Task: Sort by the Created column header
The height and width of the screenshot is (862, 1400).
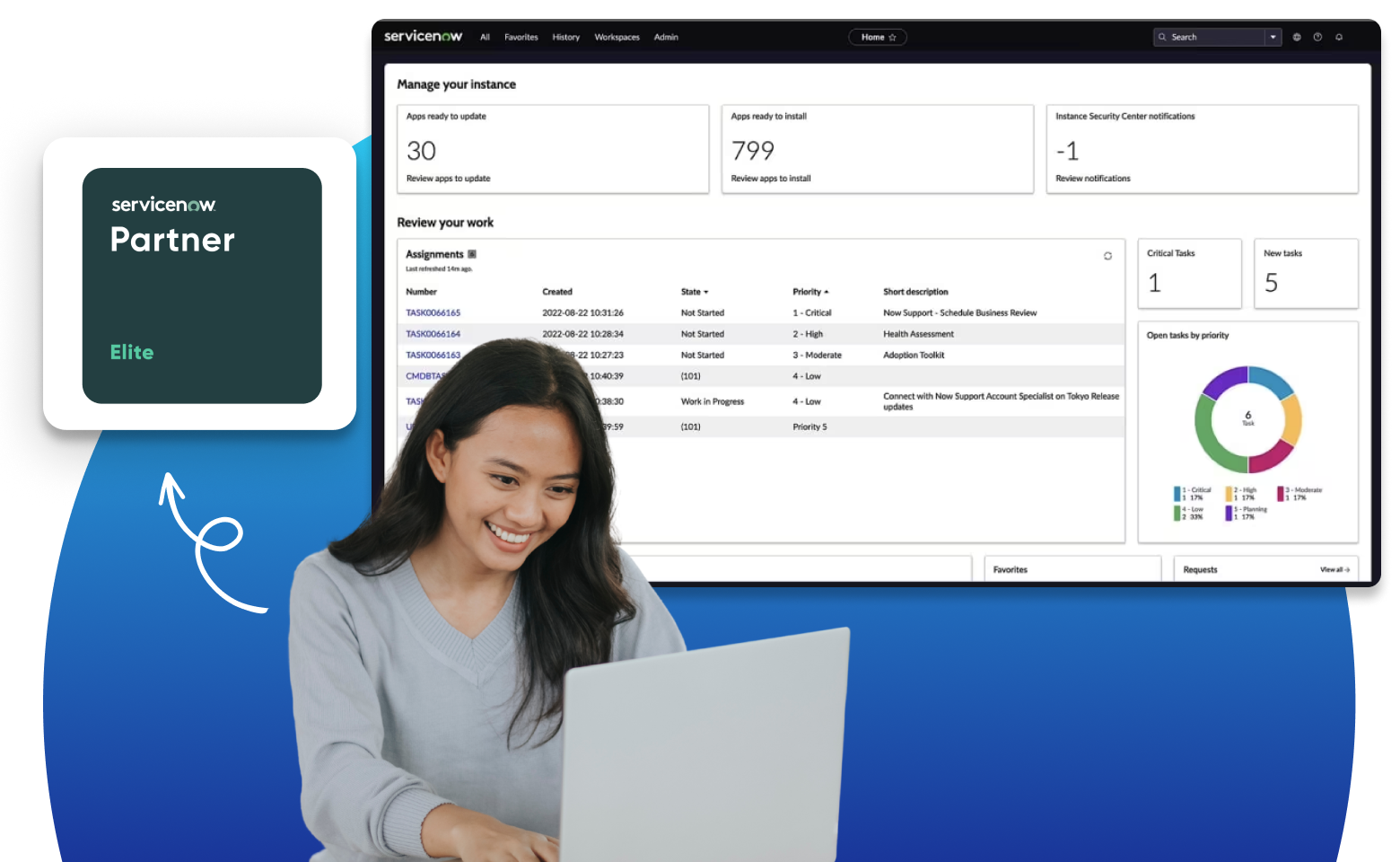Action: (x=557, y=292)
